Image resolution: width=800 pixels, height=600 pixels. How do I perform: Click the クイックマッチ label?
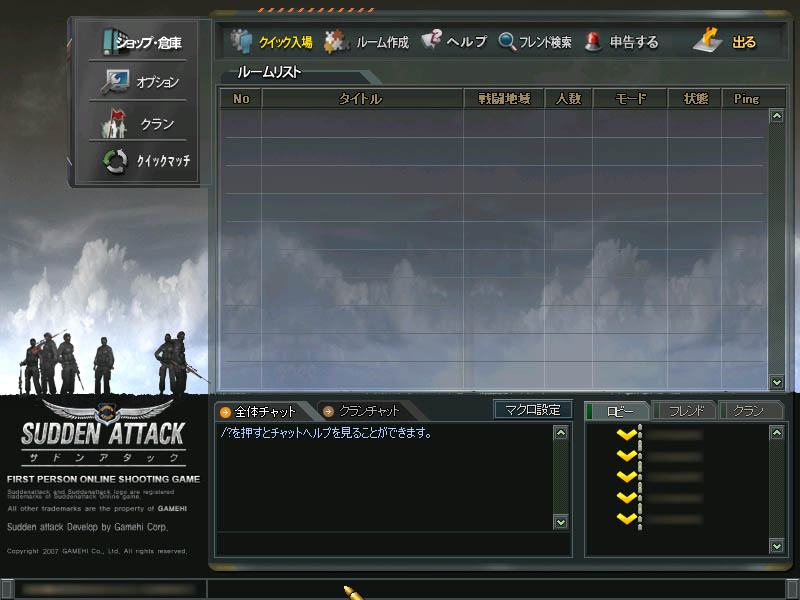click(x=163, y=161)
